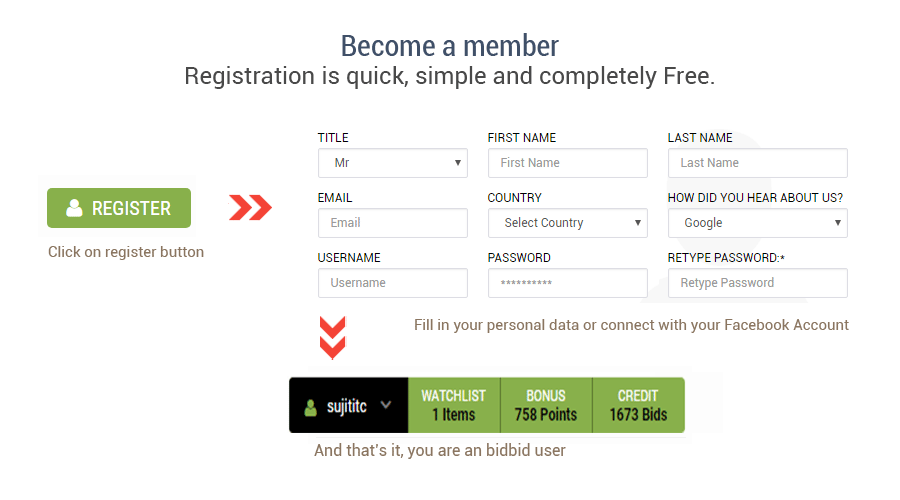
Task: Click the Become a member heading
Action: tap(449, 46)
